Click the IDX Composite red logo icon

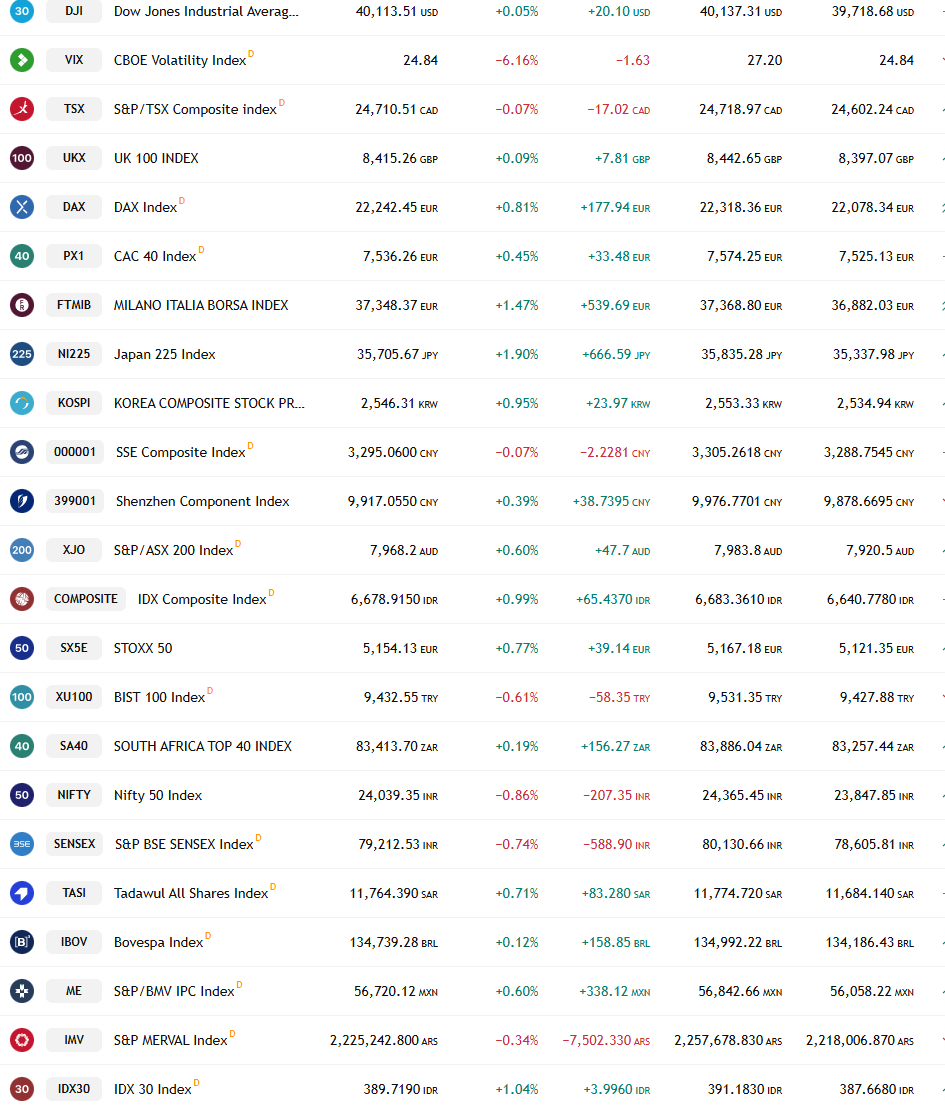point(22,599)
